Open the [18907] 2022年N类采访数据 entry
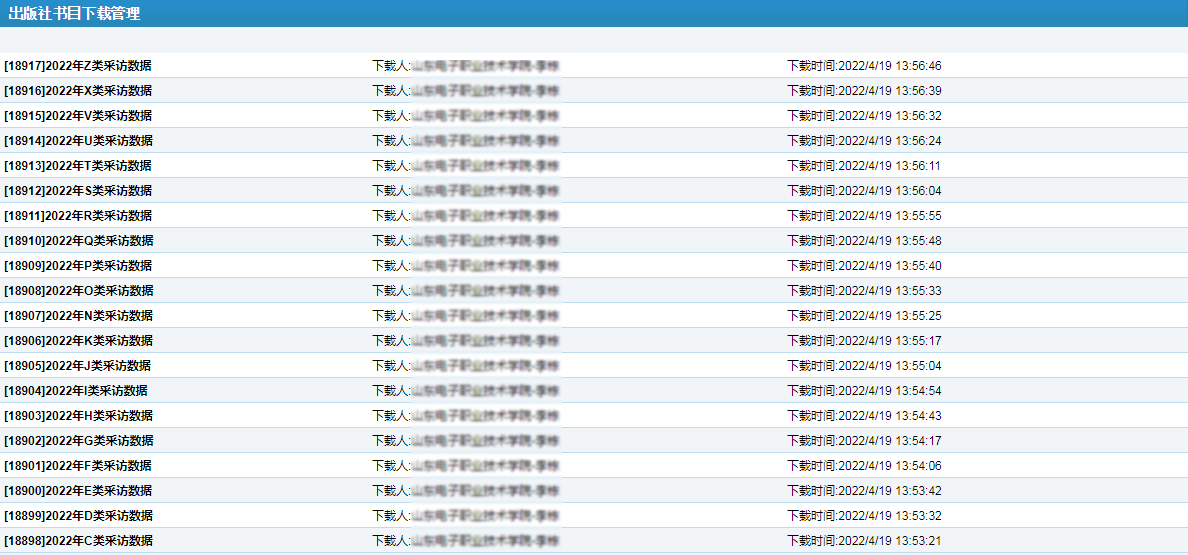Screen dimensions: 1188x555 tap(78, 316)
